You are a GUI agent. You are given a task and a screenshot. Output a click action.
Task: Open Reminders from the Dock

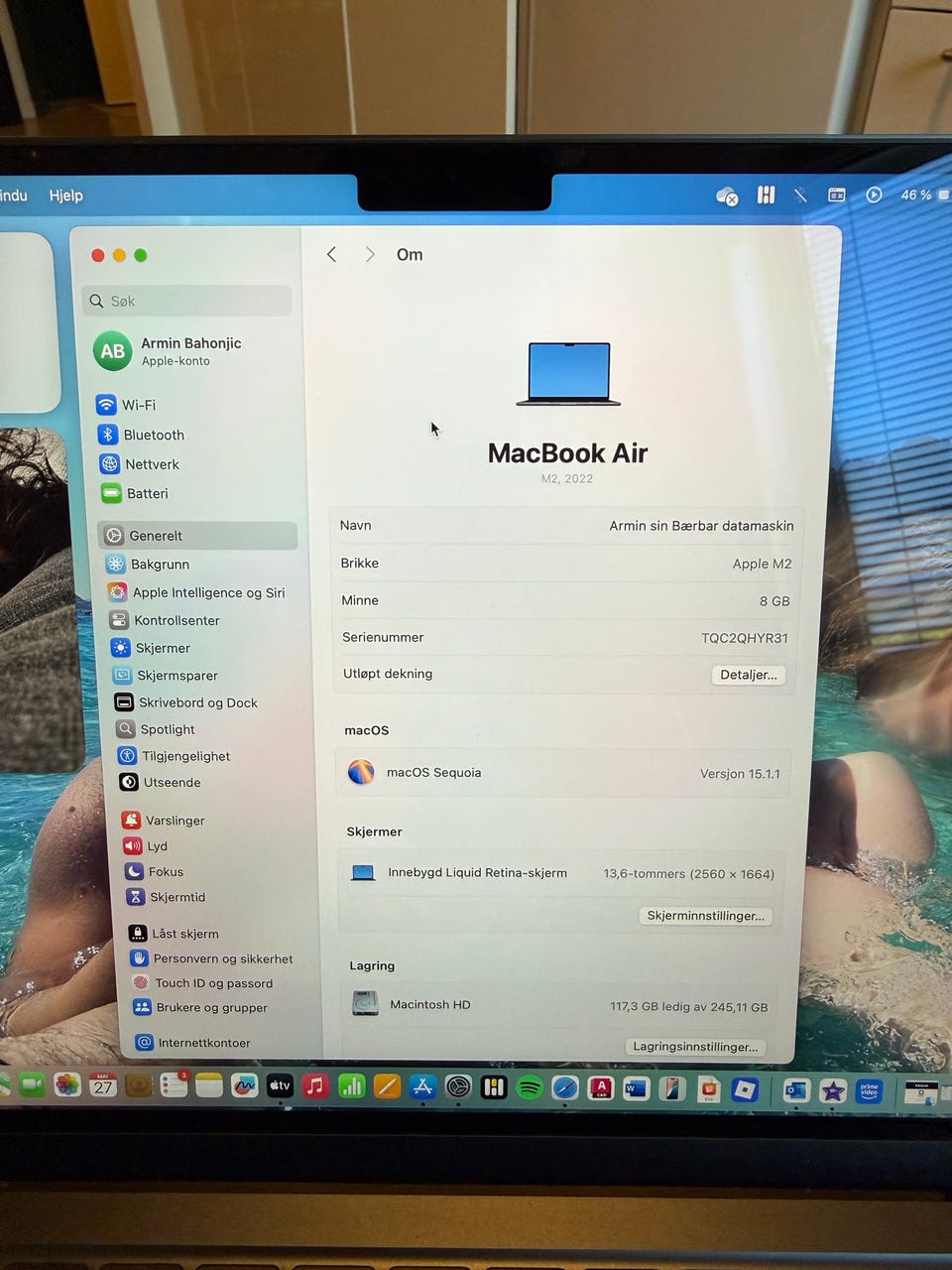(174, 1085)
